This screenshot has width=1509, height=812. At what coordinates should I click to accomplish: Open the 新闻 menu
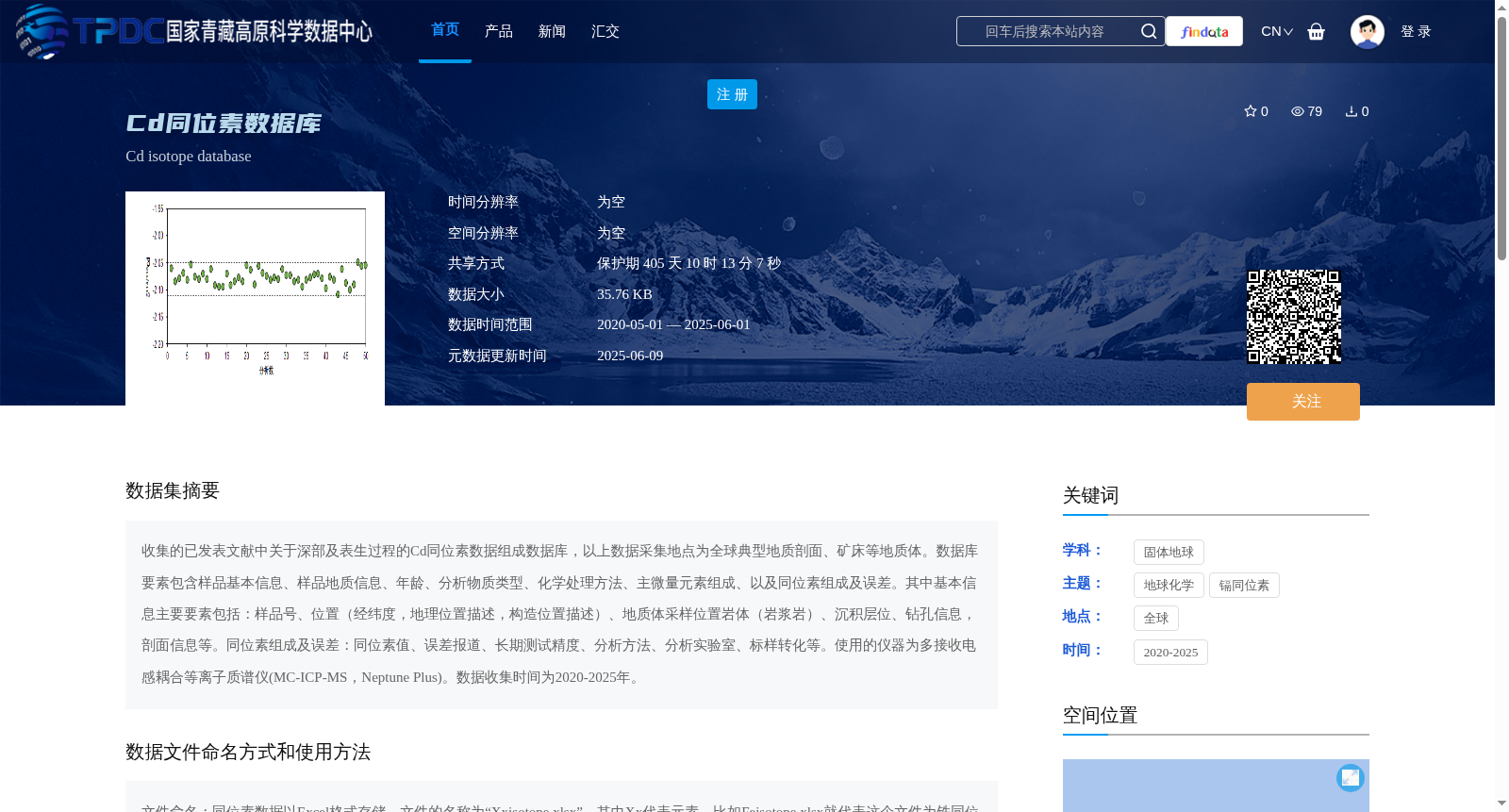tap(552, 31)
